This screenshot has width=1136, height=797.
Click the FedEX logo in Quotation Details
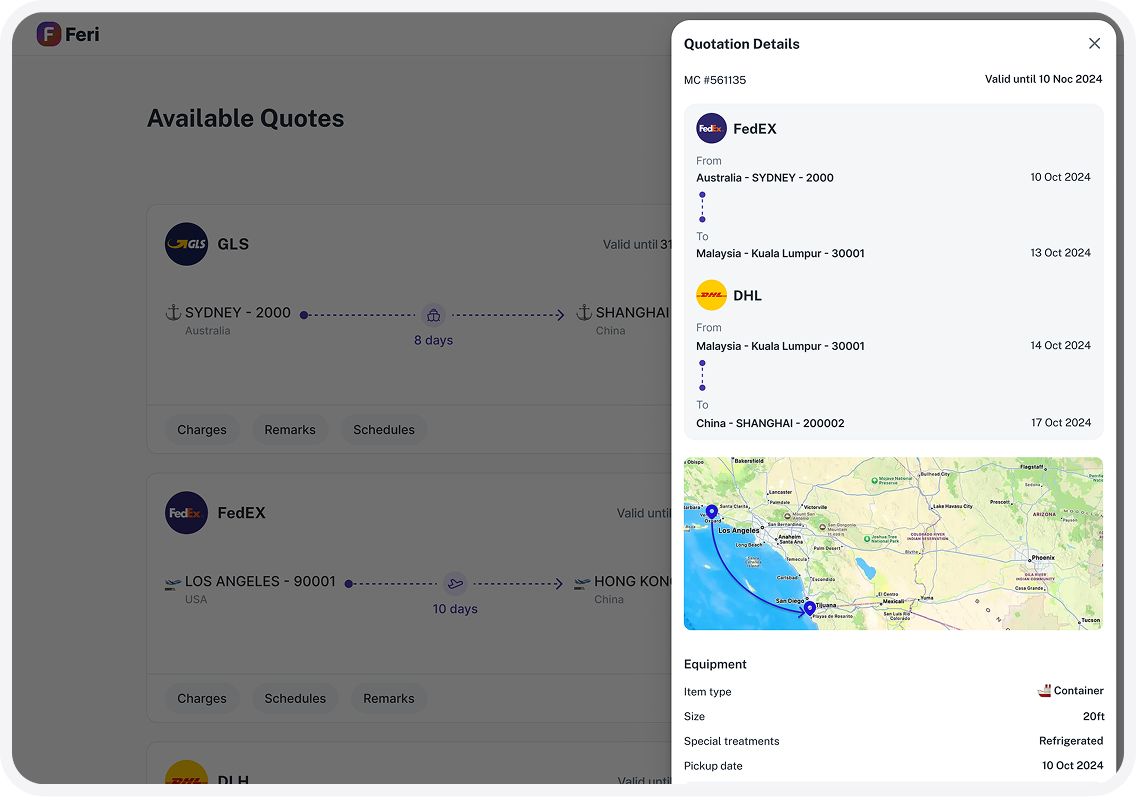tap(711, 129)
